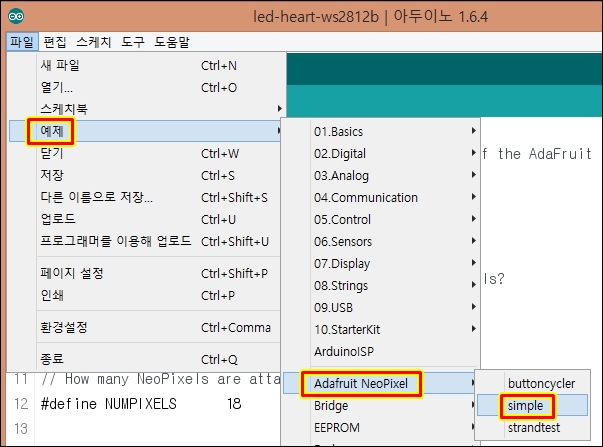Open the 도구 menu
The height and width of the screenshot is (447, 603).
pyautogui.click(x=133, y=42)
